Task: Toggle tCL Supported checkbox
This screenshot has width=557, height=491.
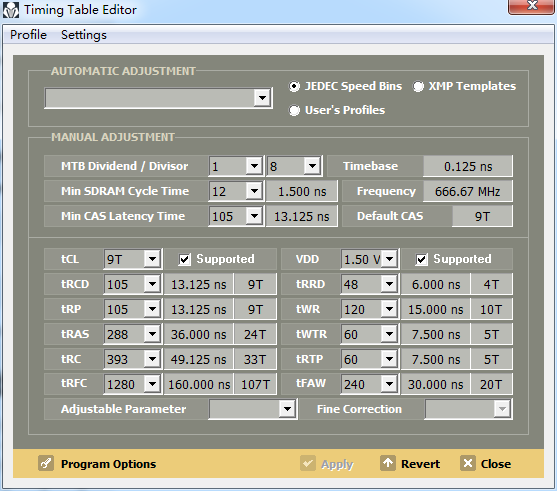Action: click(185, 259)
